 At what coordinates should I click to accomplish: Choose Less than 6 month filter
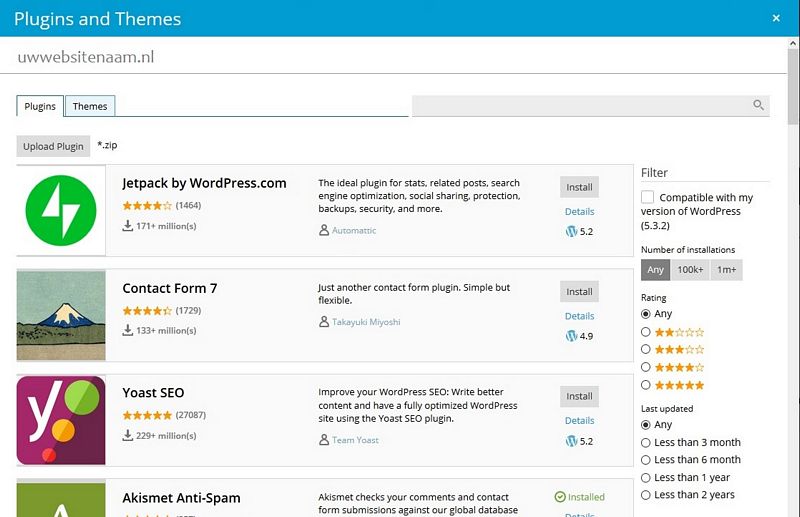tap(645, 460)
